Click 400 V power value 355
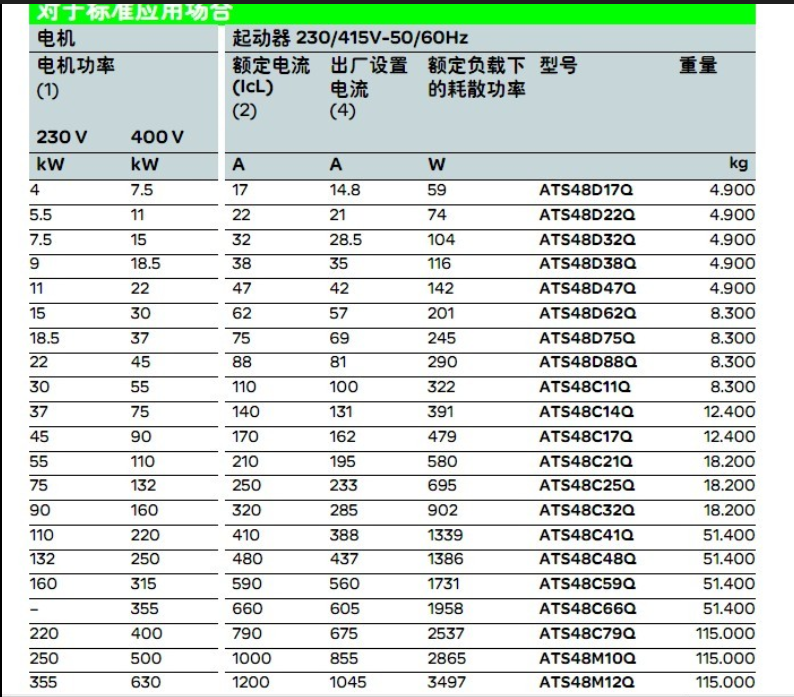Image resolution: width=794 pixels, height=697 pixels. point(145,608)
